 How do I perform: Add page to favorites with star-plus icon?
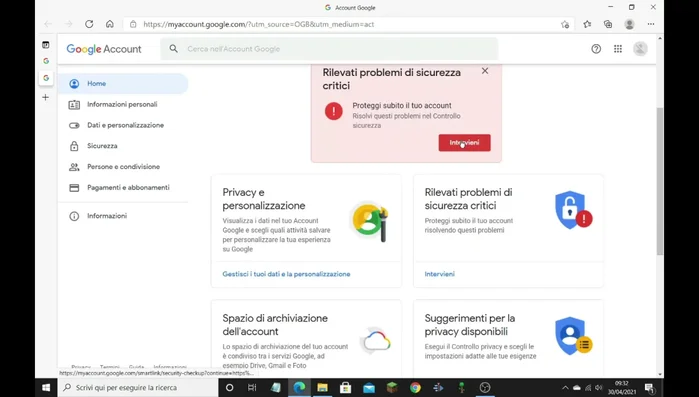[x=565, y=25]
